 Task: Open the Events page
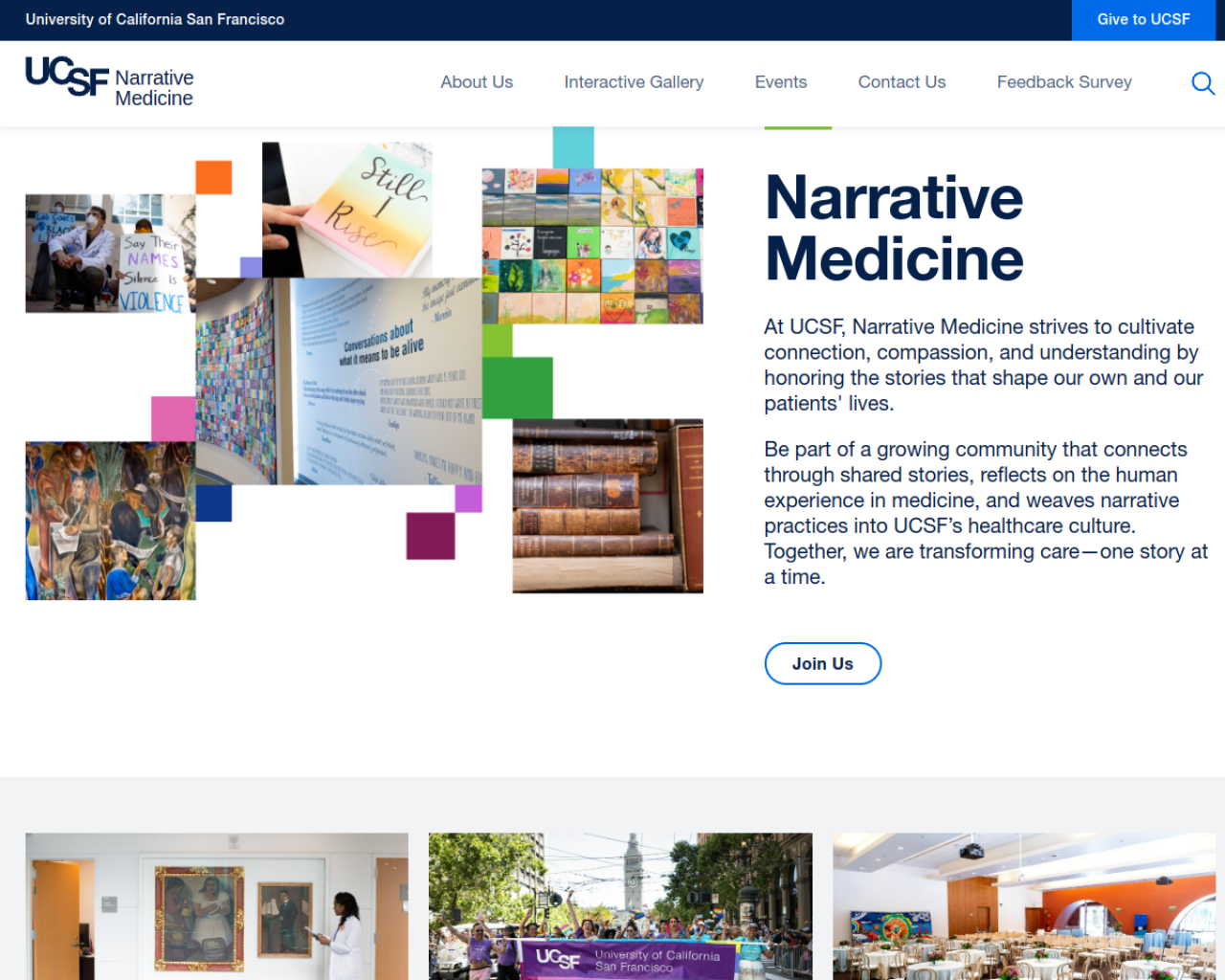coord(781,82)
